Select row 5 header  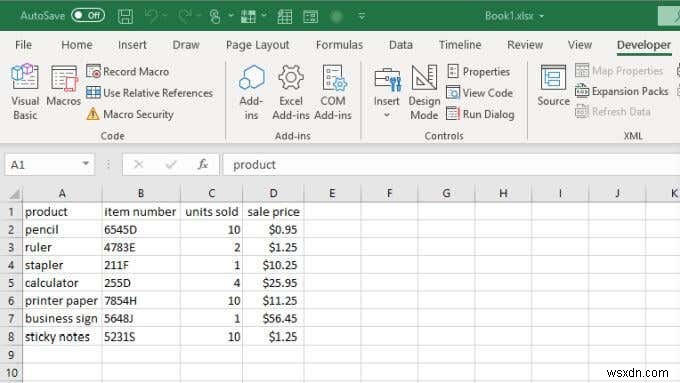coord(11,283)
